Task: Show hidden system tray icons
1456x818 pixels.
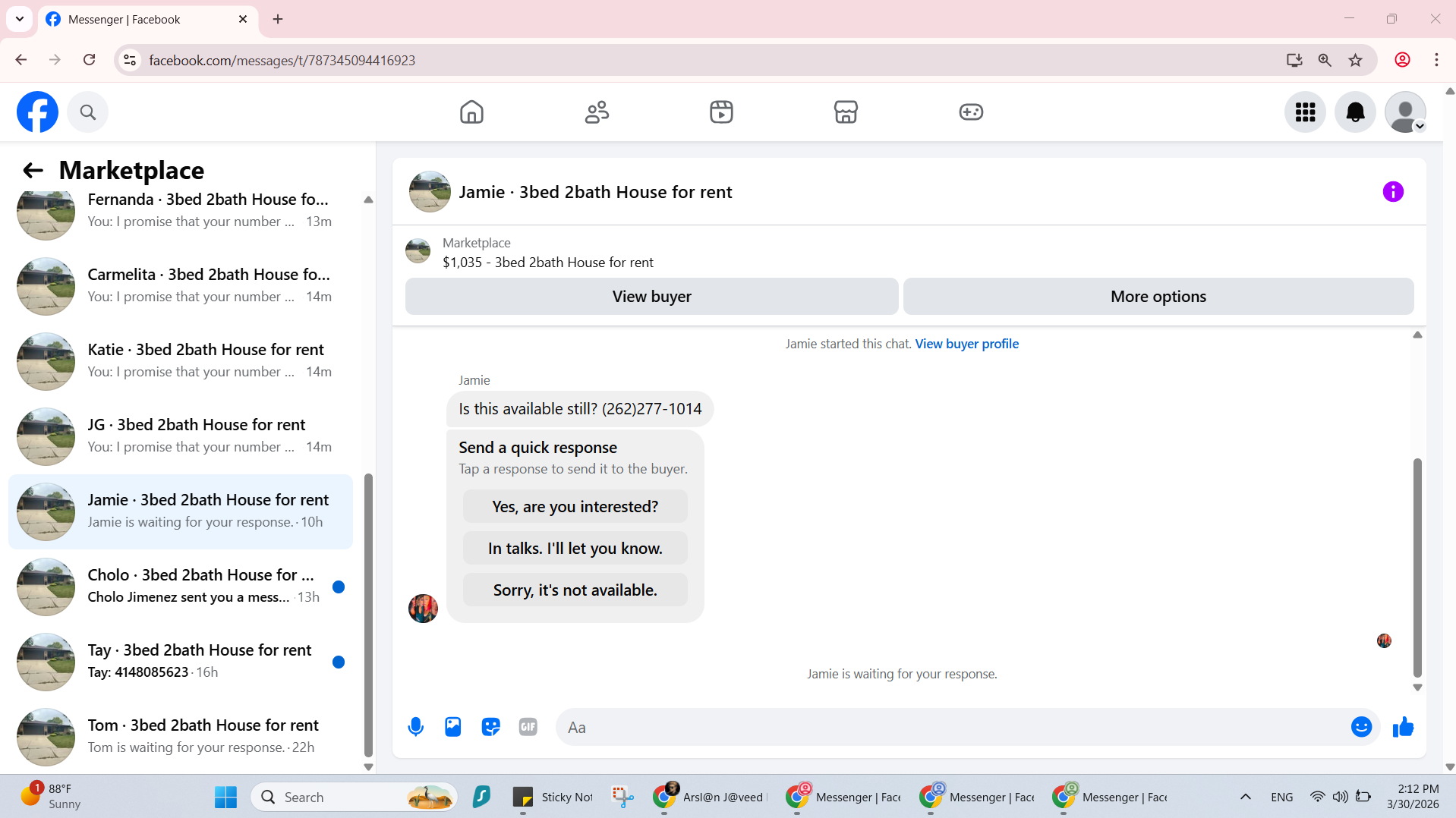Action: point(1245,797)
